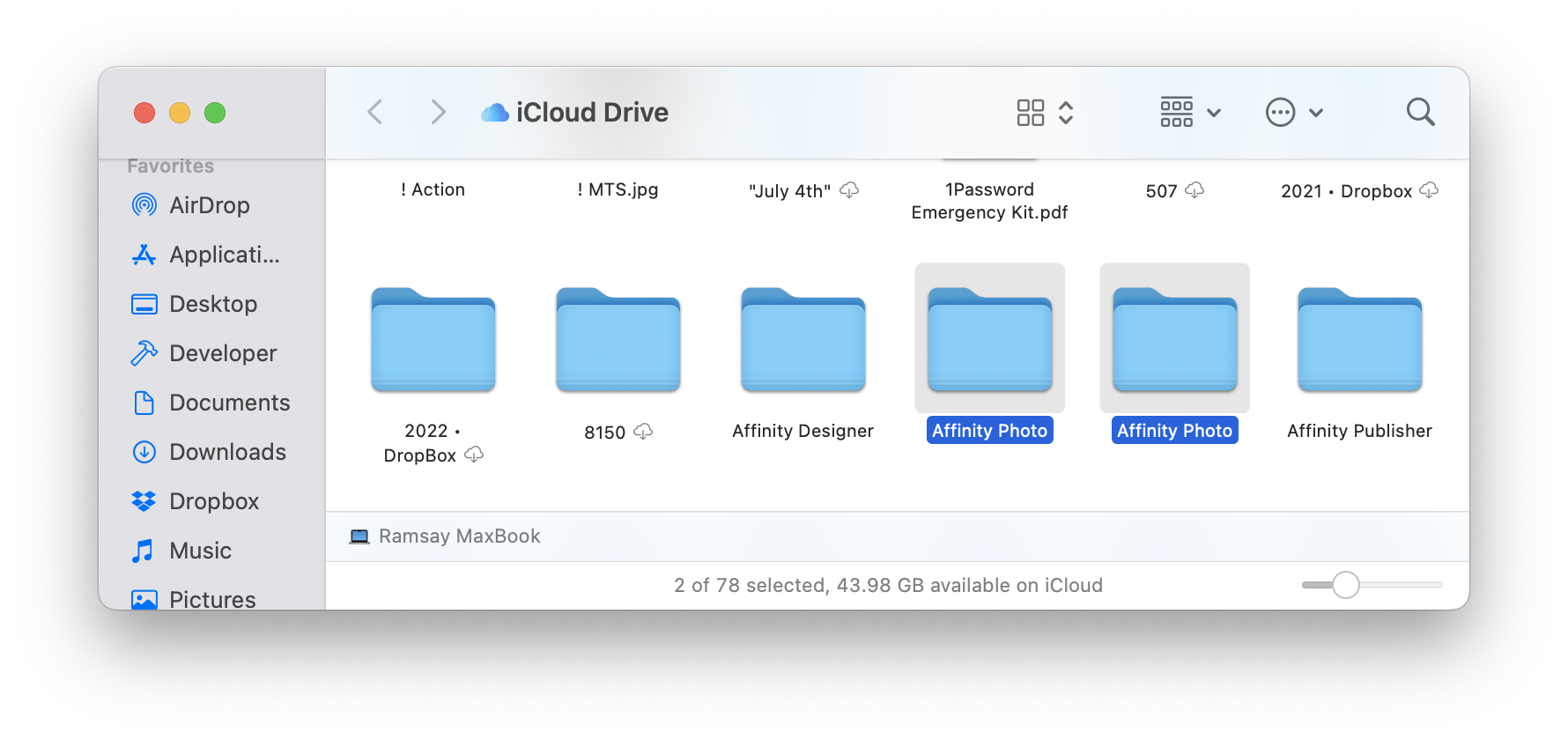Open the icon view switcher

[x=1045, y=112]
